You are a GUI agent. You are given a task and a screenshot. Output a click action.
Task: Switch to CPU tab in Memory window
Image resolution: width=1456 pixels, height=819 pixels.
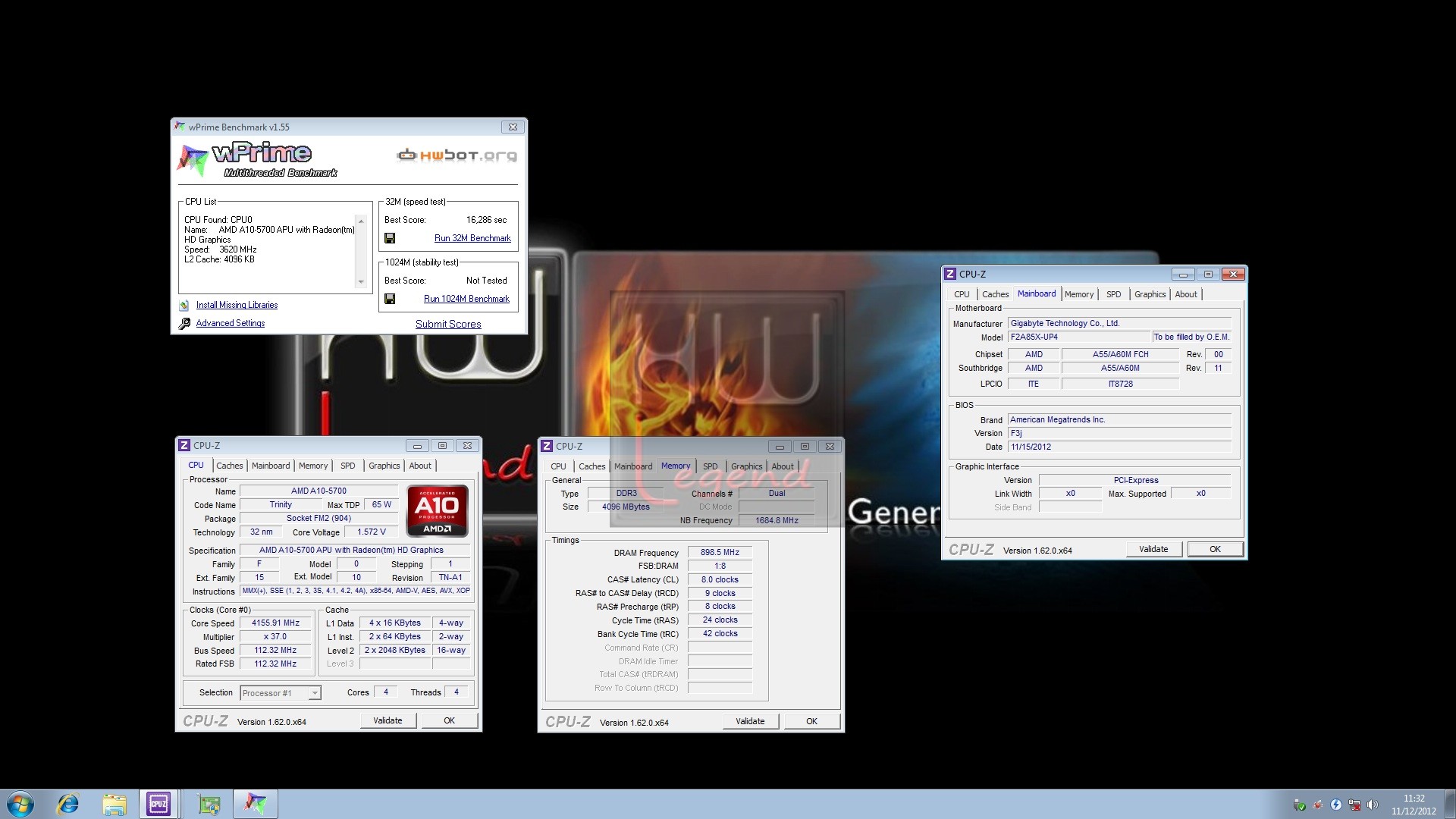[x=558, y=466]
